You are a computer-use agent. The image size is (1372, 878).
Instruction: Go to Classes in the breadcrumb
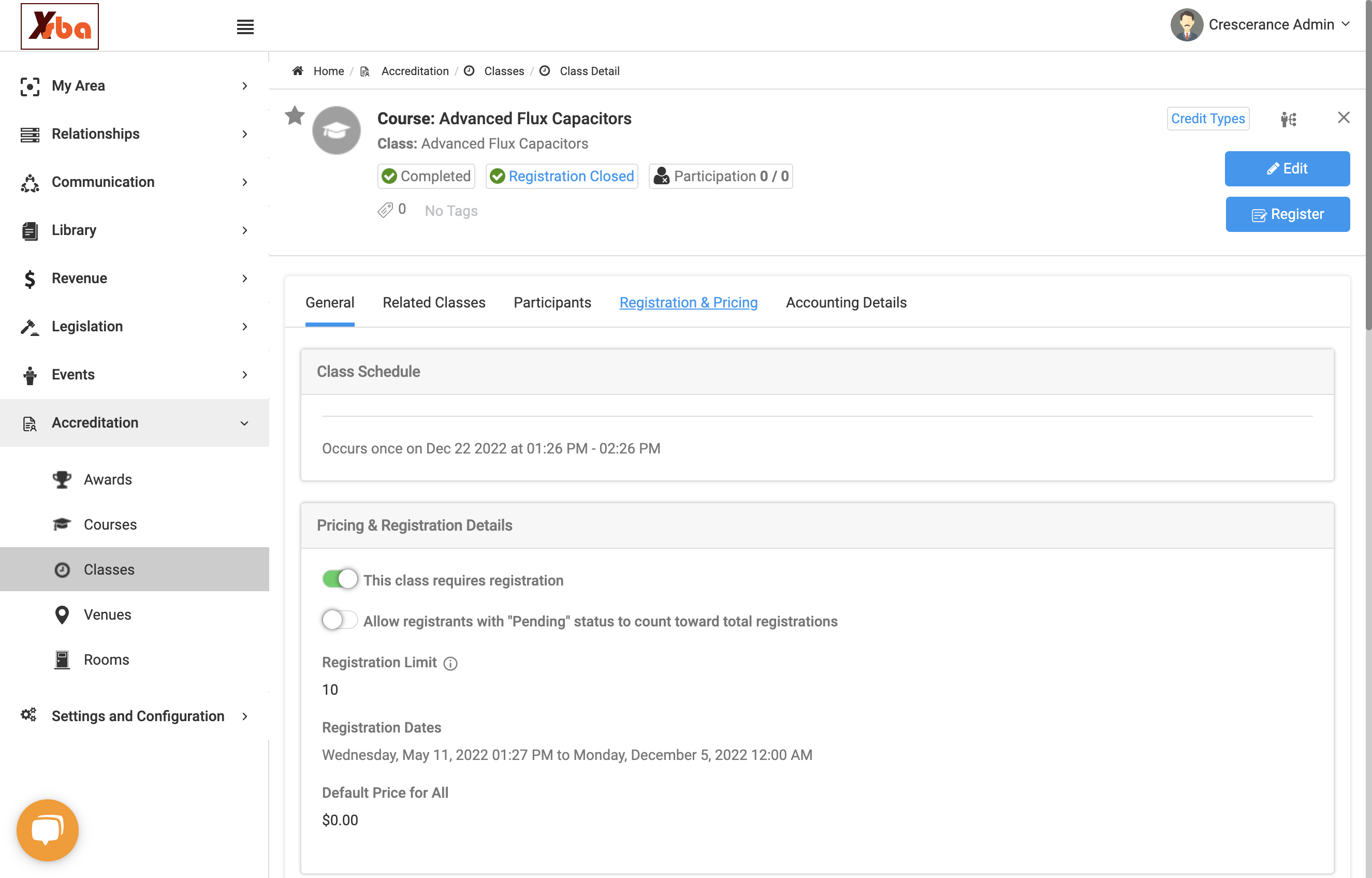(x=504, y=71)
